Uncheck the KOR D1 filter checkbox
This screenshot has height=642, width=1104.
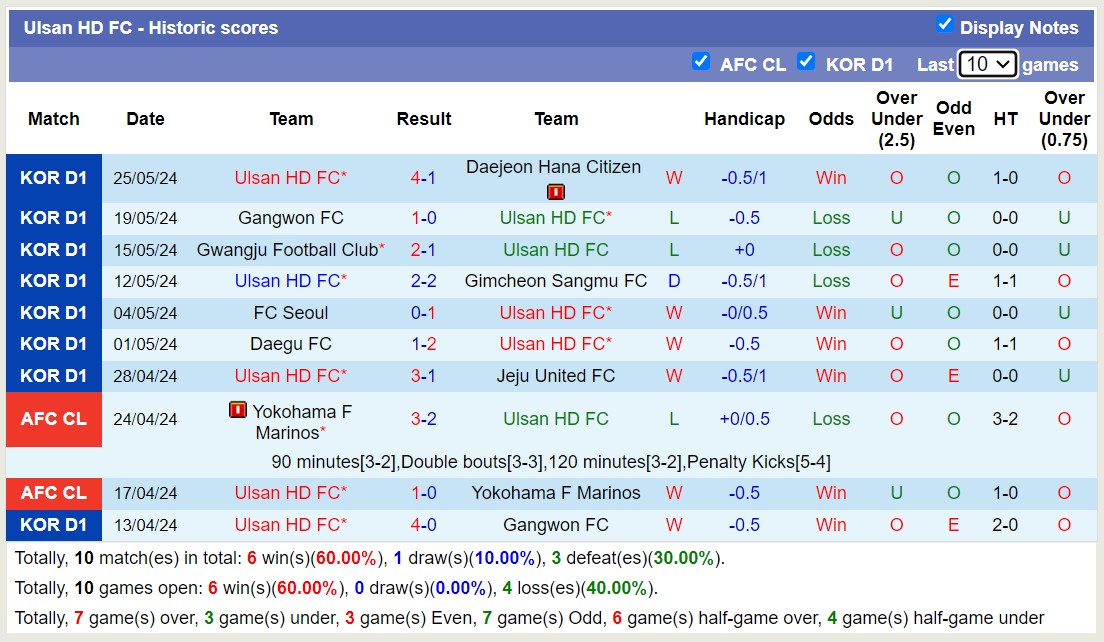click(806, 61)
